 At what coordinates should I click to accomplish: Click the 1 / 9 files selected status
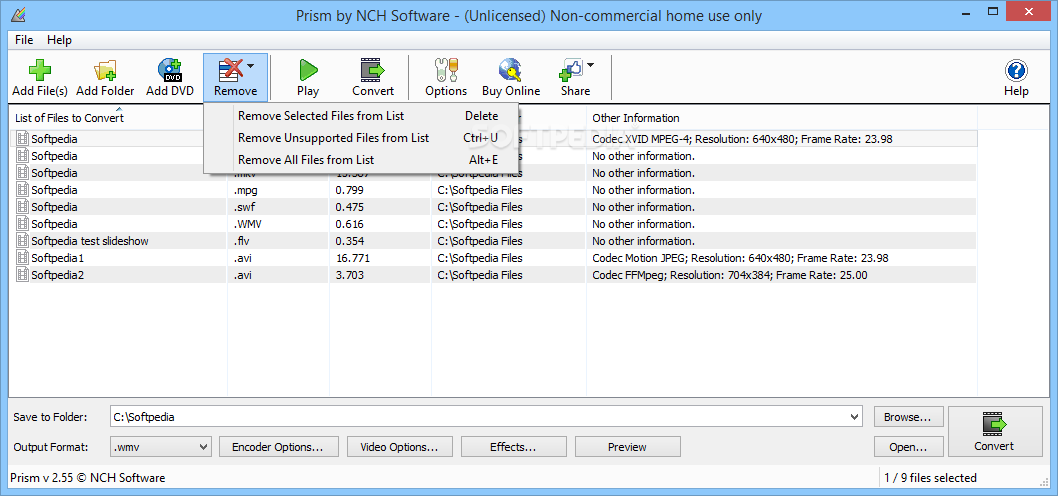pos(930,478)
